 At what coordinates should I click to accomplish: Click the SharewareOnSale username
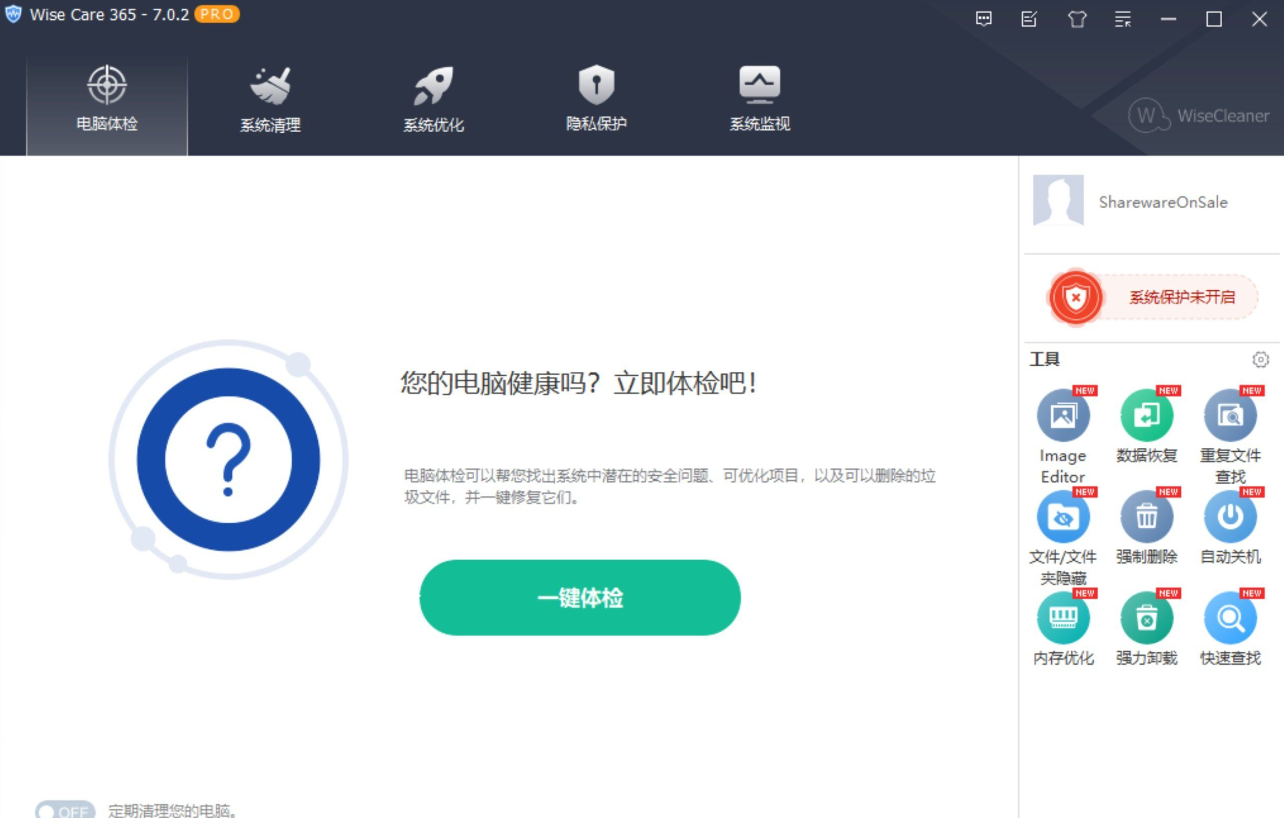pyautogui.click(x=1163, y=202)
